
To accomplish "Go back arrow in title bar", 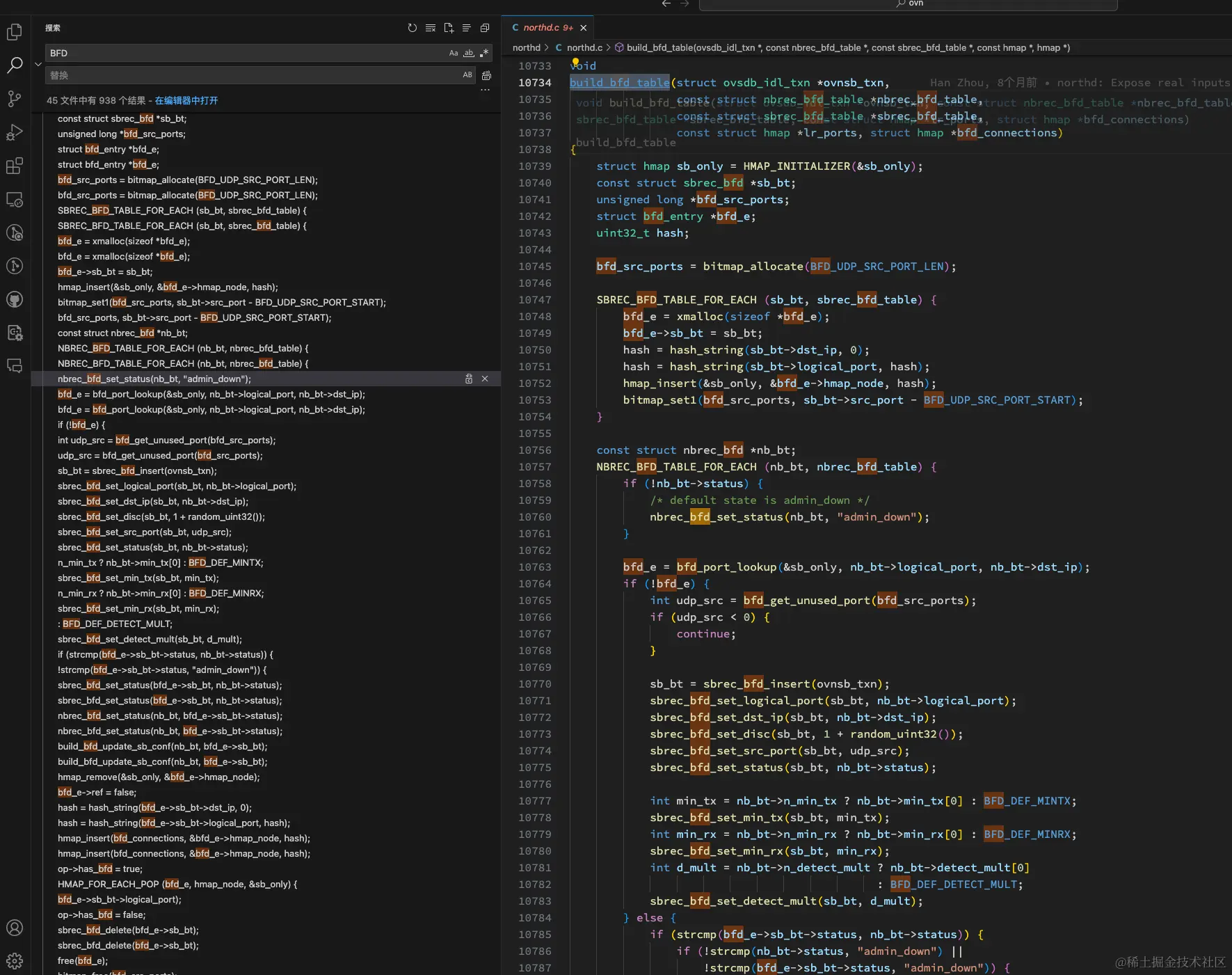I will (666, 3).
